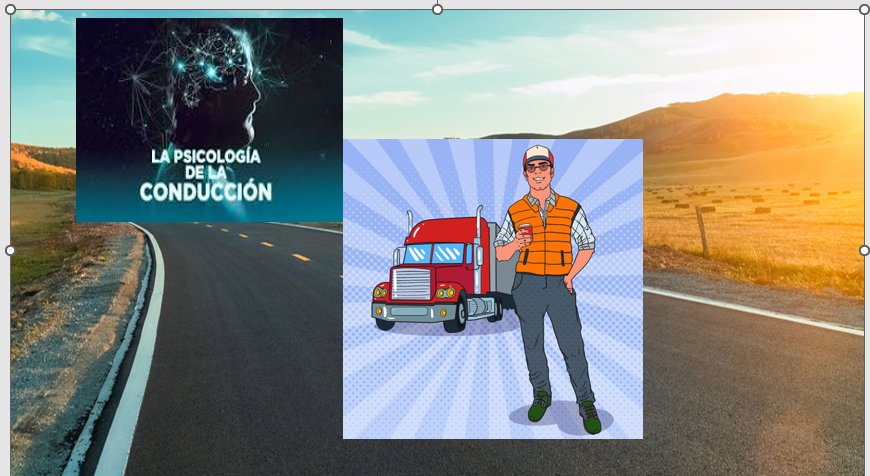
Task: Click the truck driver's orange vest
Action: [x=545, y=235]
